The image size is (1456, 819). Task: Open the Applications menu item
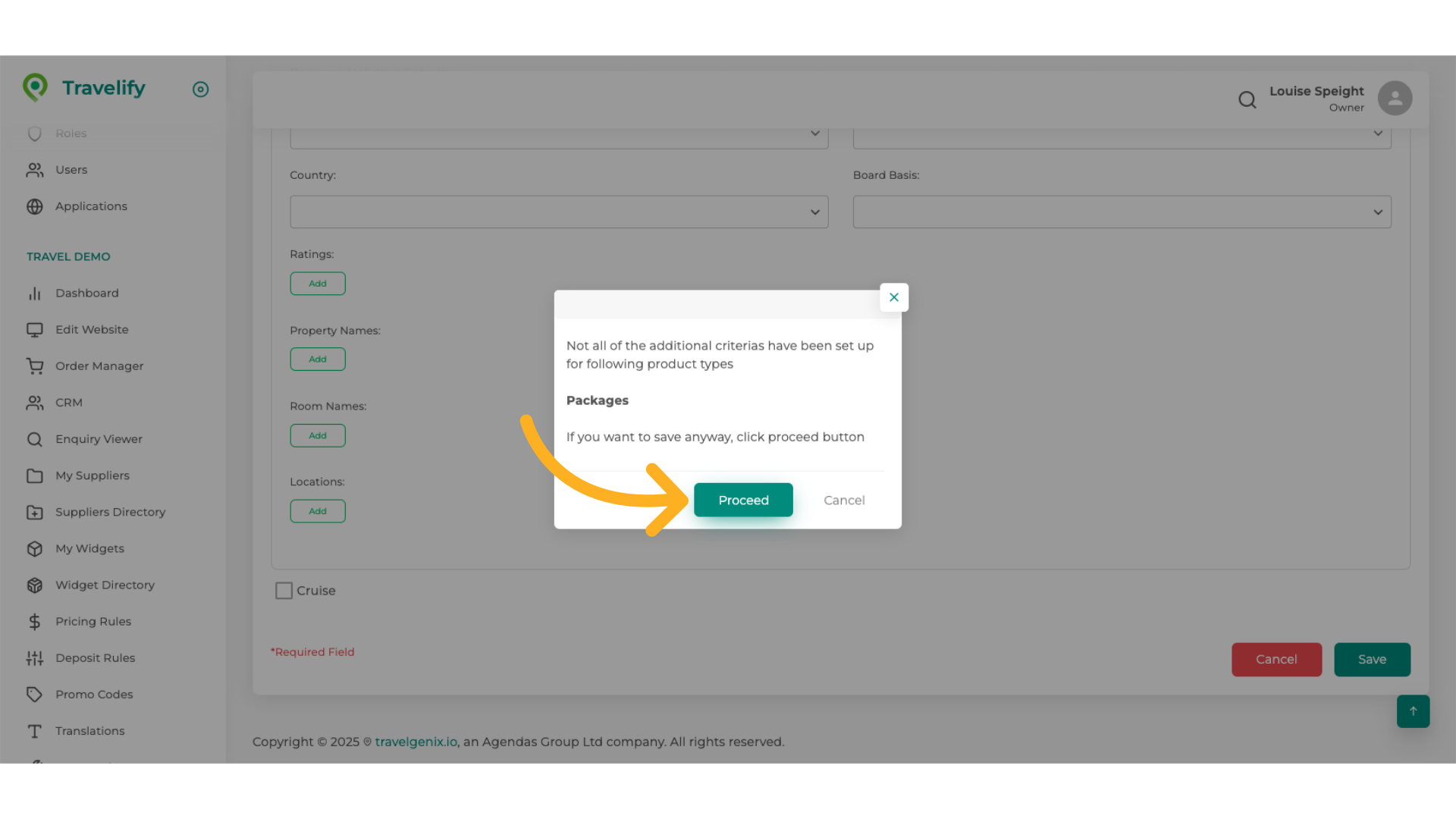point(91,206)
